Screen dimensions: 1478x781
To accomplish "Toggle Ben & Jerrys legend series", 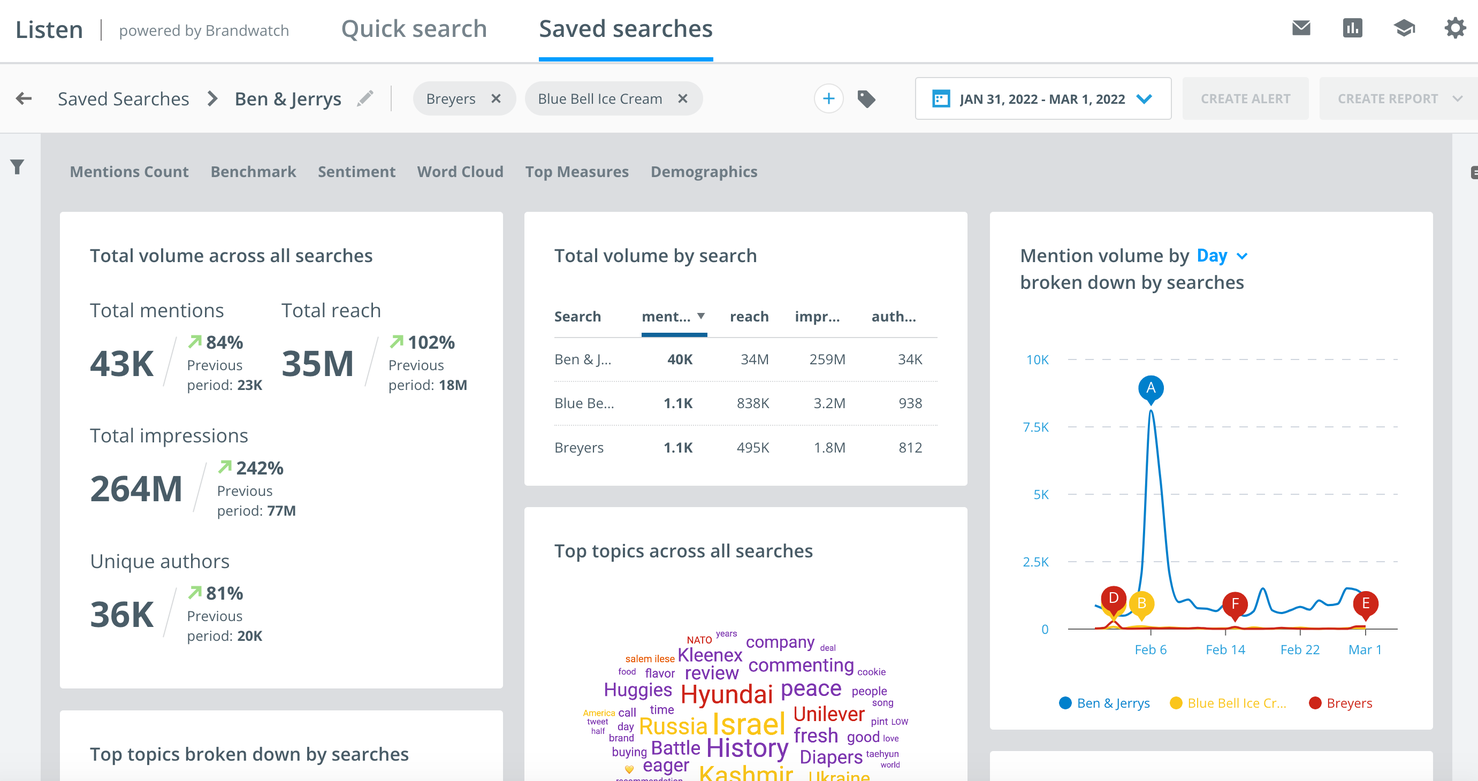I will tap(1104, 703).
